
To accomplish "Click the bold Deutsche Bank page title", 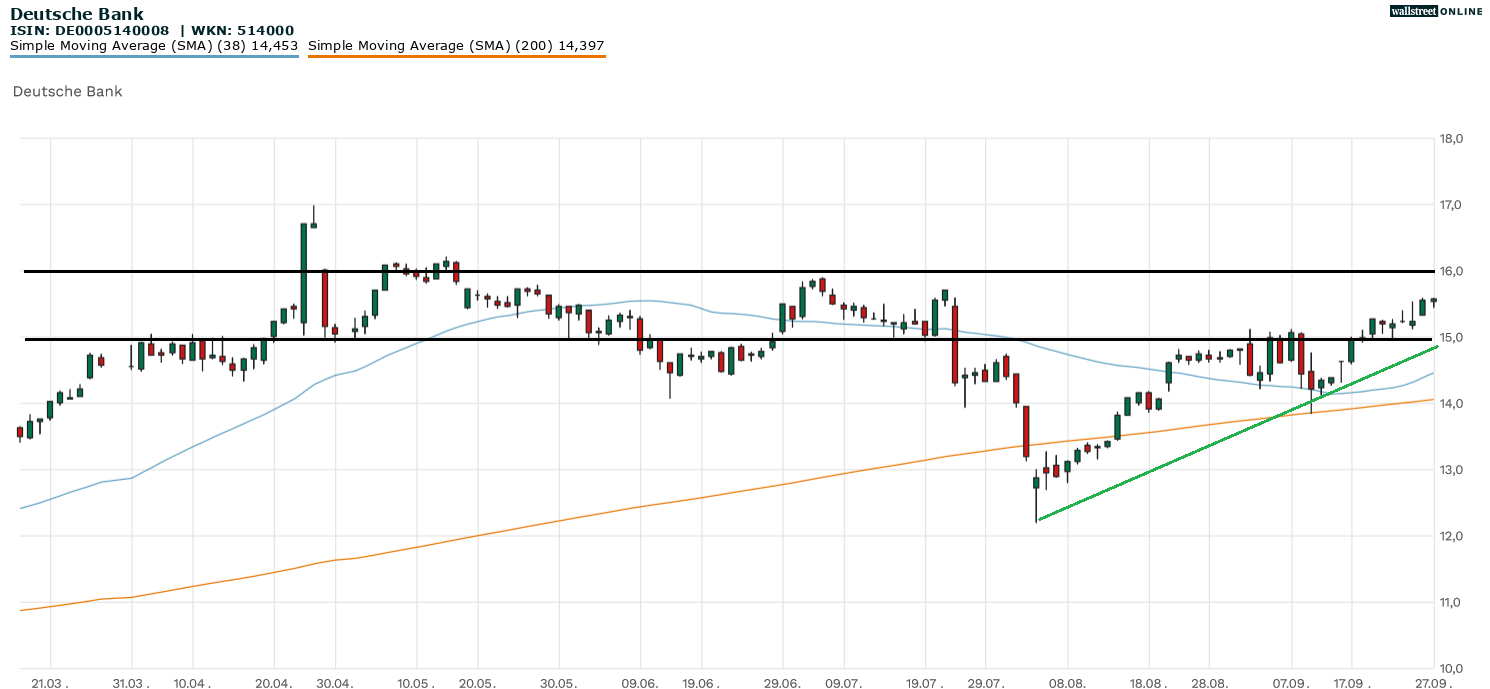I will click(77, 14).
